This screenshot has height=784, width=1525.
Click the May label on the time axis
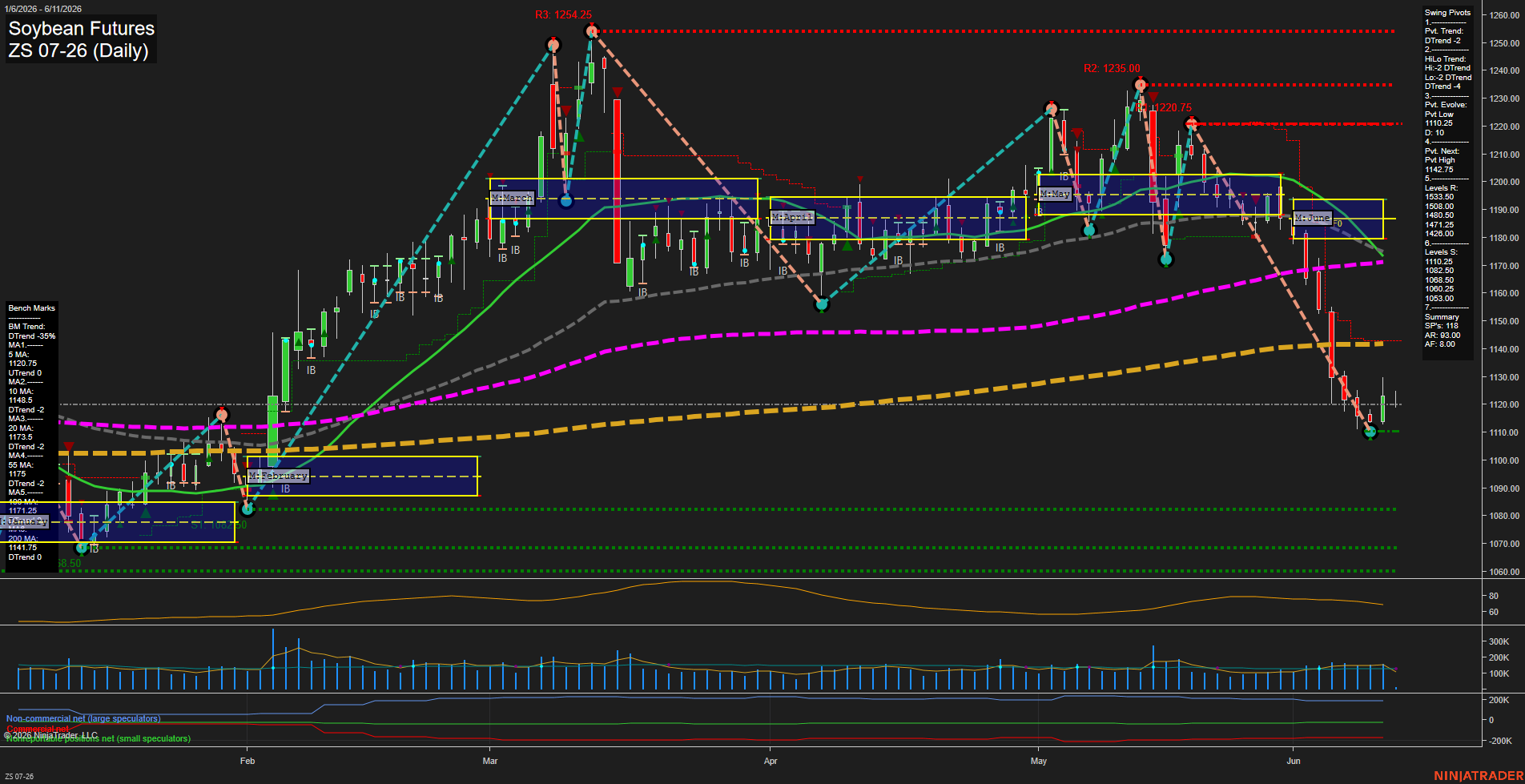[x=1039, y=761]
